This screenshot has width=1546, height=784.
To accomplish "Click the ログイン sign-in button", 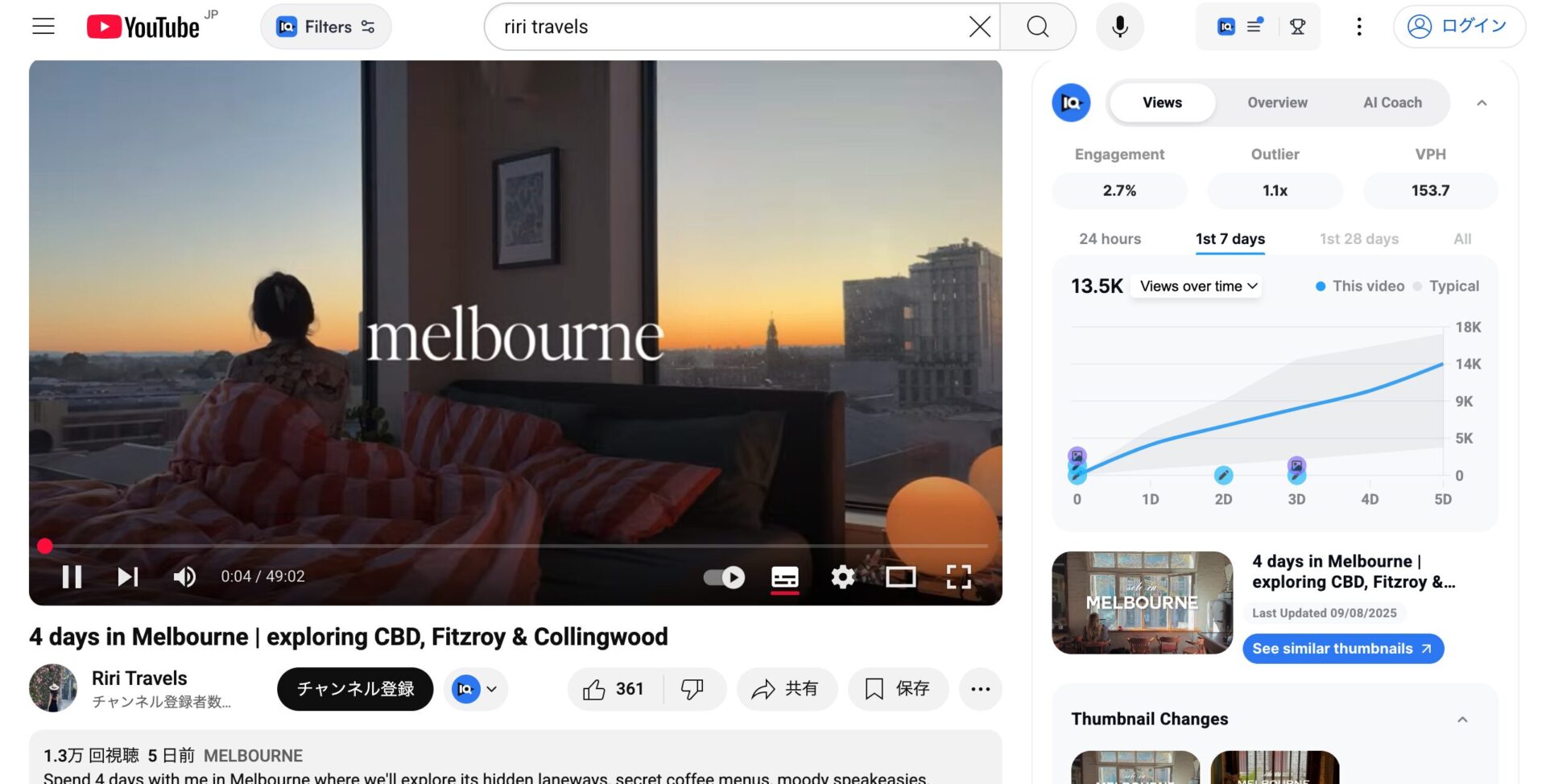I will pos(1459,27).
